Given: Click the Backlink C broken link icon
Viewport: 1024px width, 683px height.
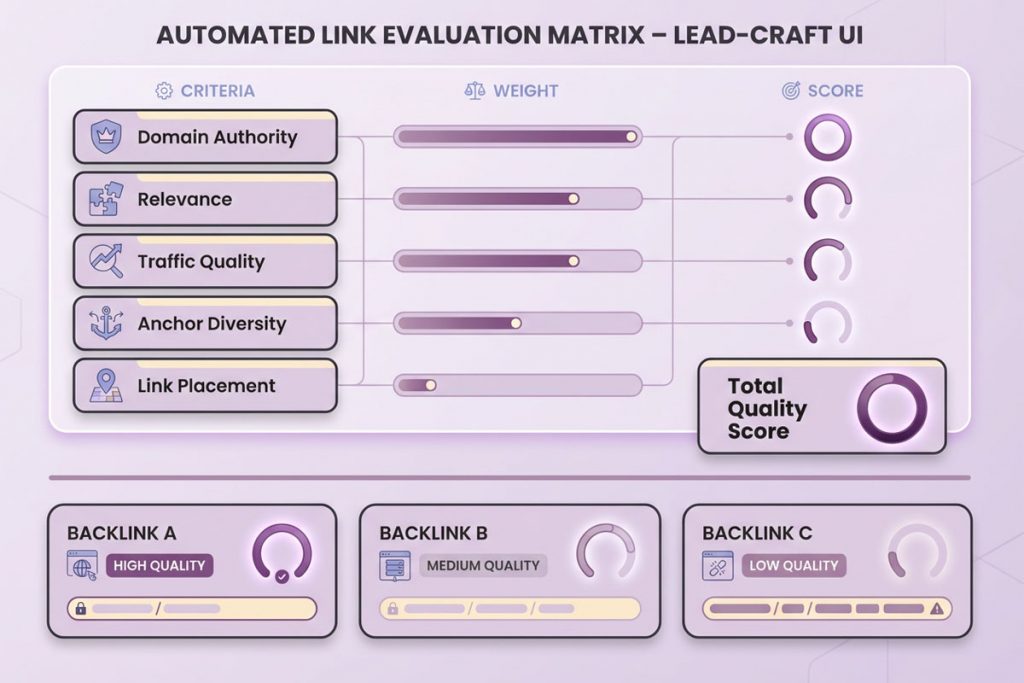Looking at the screenshot, I should pos(718,565).
